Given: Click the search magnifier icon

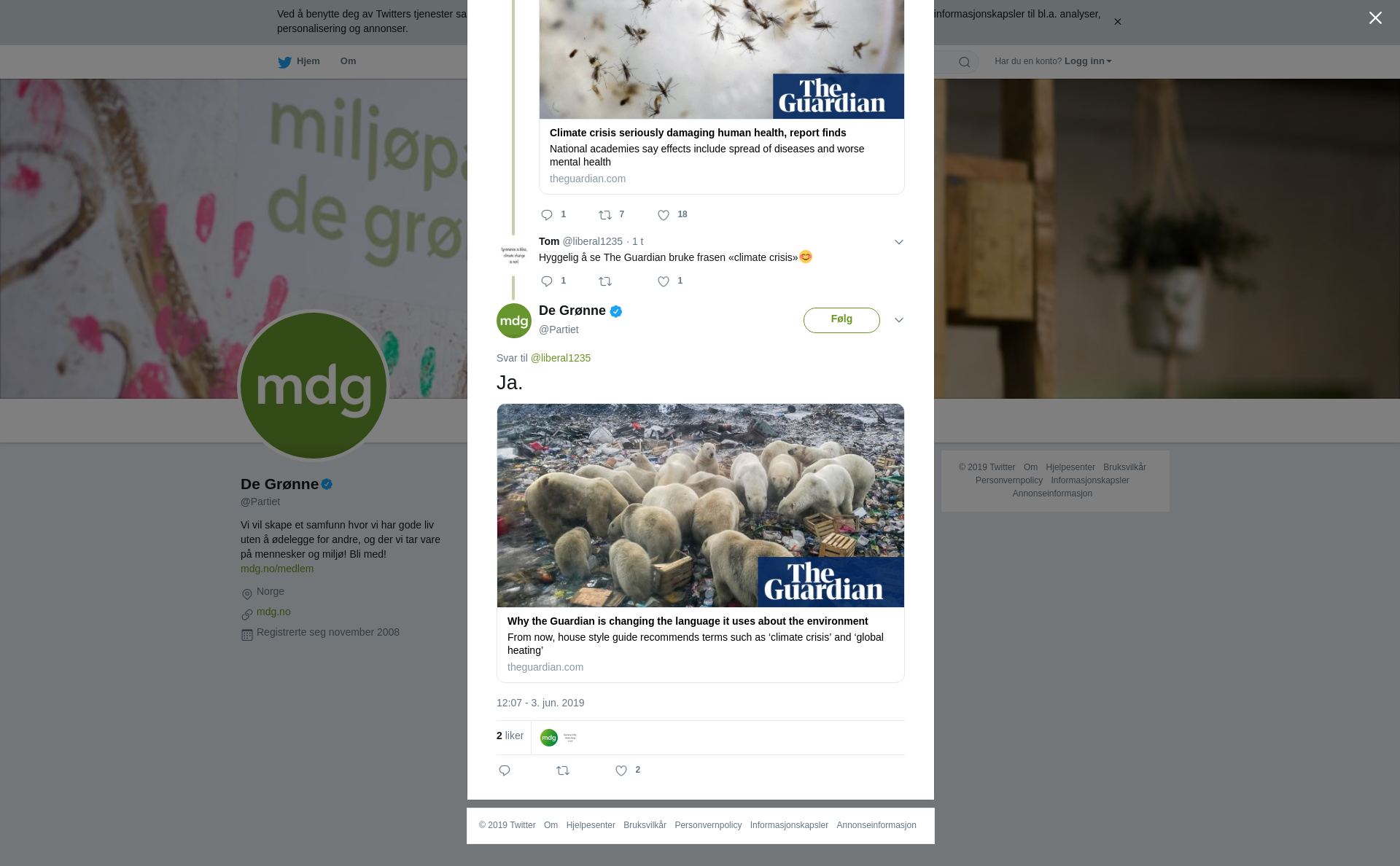Looking at the screenshot, I should coord(964,62).
